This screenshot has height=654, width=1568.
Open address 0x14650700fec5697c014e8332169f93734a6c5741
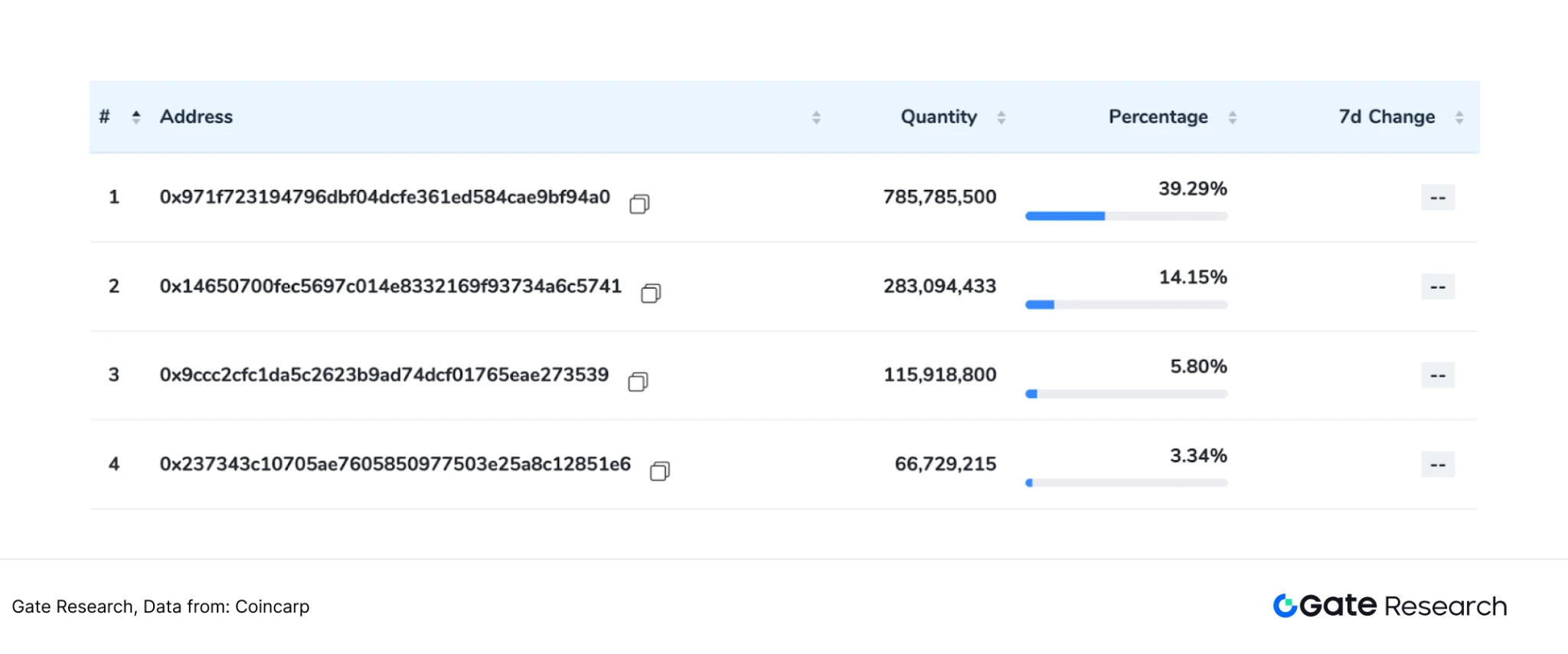coord(390,286)
